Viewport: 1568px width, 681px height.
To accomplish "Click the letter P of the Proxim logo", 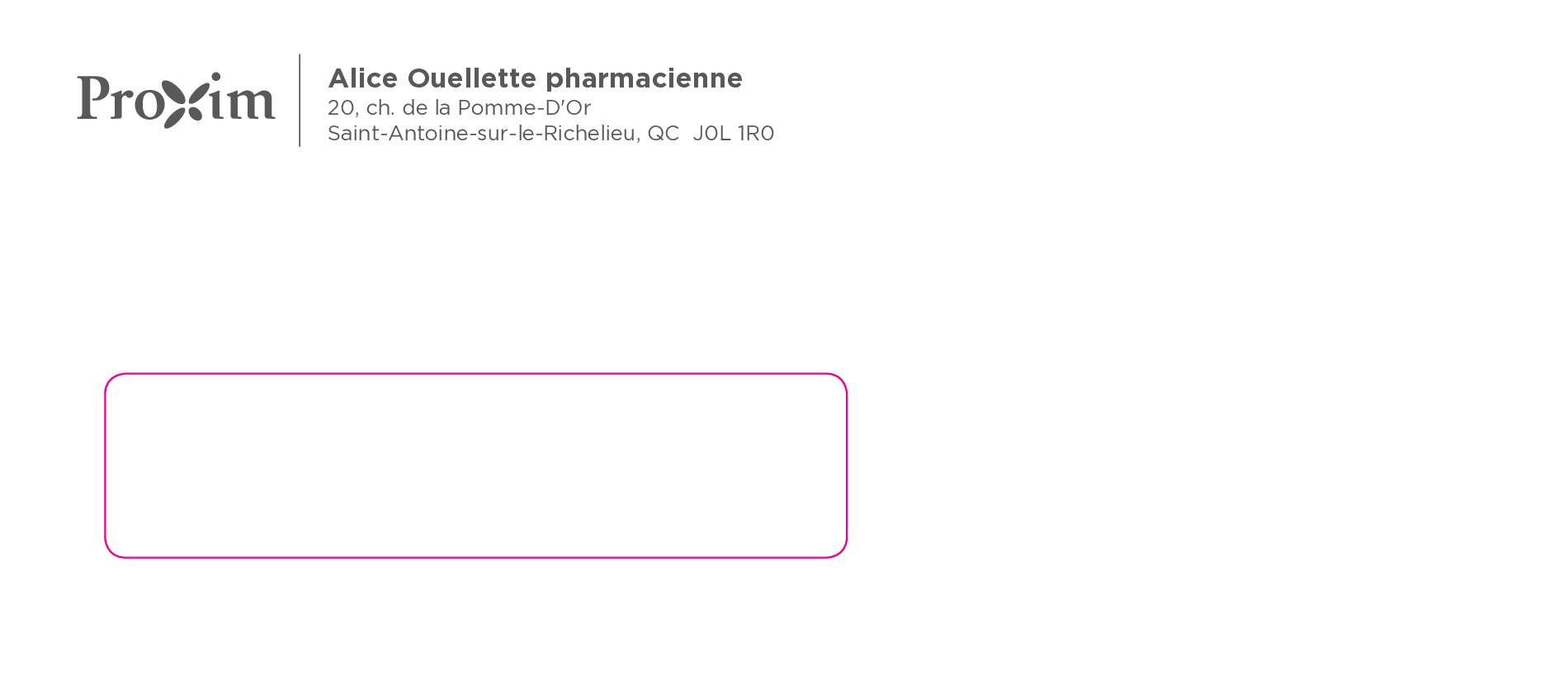I will point(93,97).
